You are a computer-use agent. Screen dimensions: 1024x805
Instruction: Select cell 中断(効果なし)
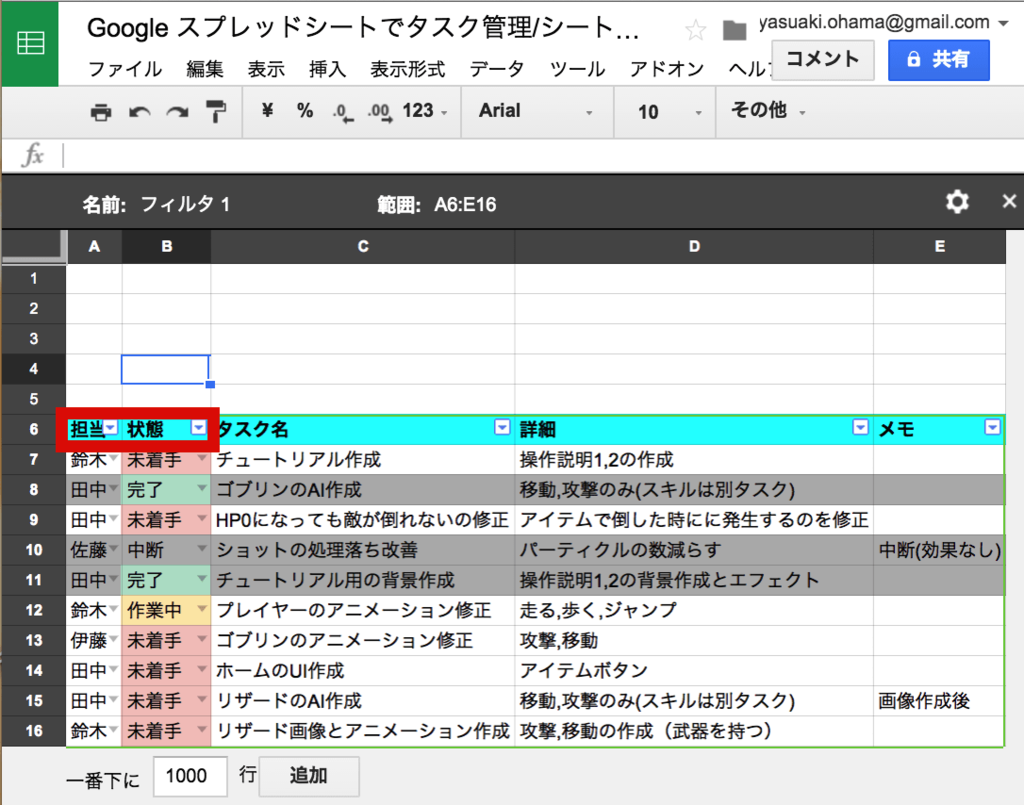pos(939,550)
